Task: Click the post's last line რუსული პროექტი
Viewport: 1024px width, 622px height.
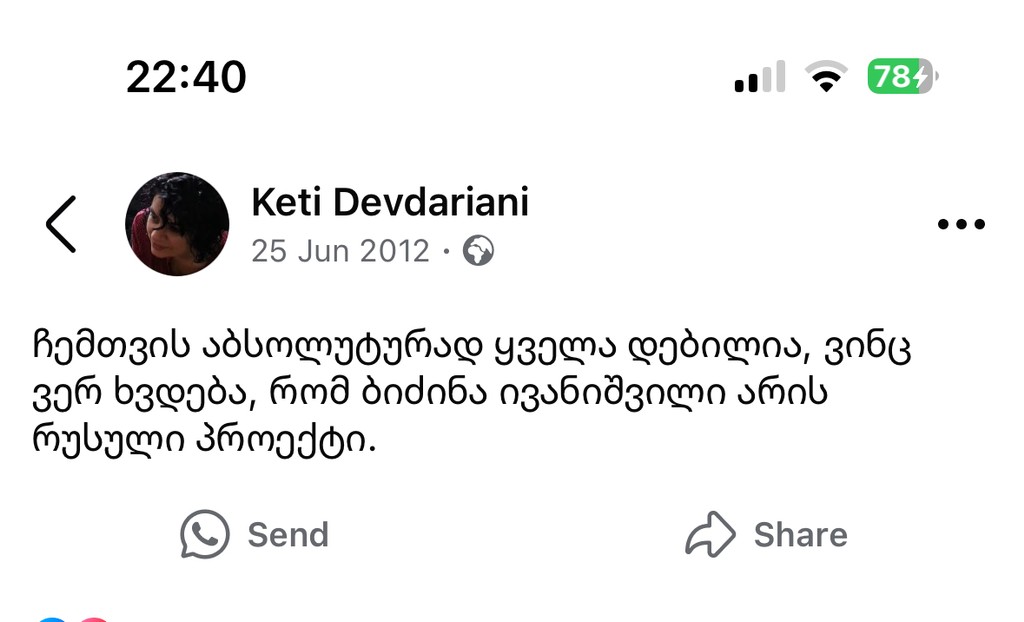Action: [x=205, y=438]
